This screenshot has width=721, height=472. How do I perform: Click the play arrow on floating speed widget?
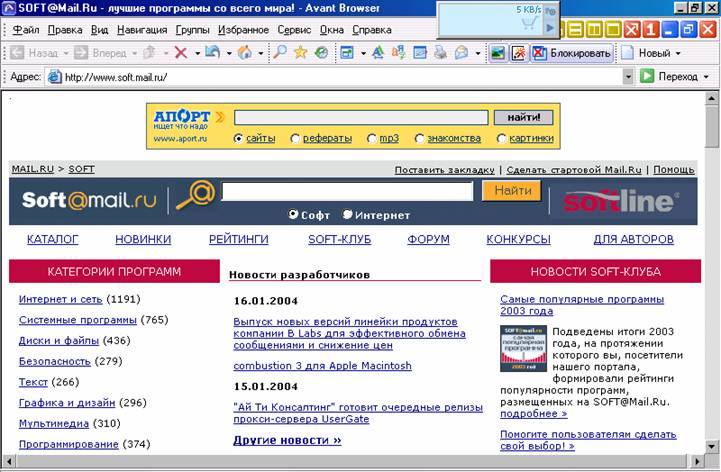(550, 28)
